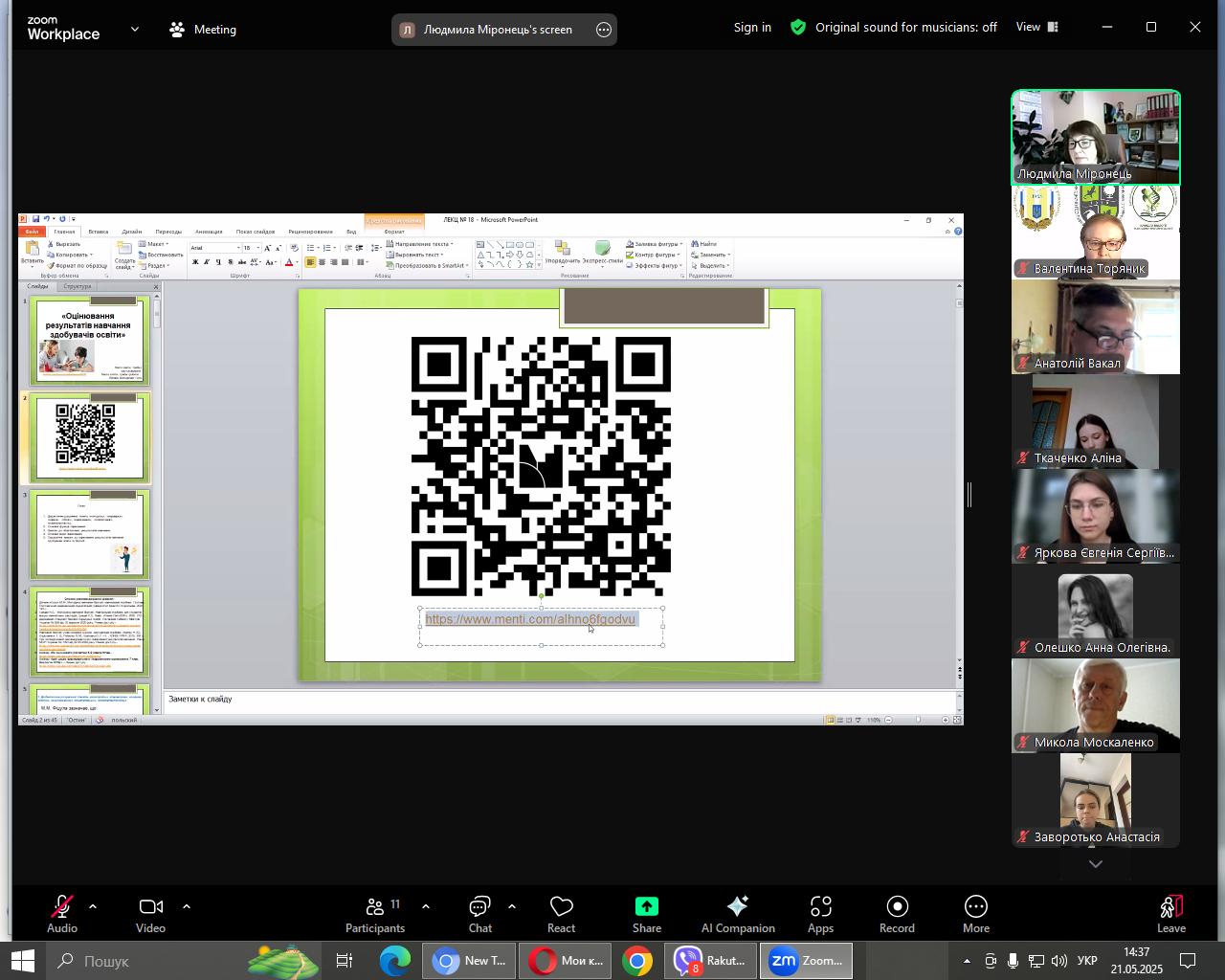Click PowerPoint help question mark icon
The width and height of the screenshot is (1225, 980).
tap(958, 232)
